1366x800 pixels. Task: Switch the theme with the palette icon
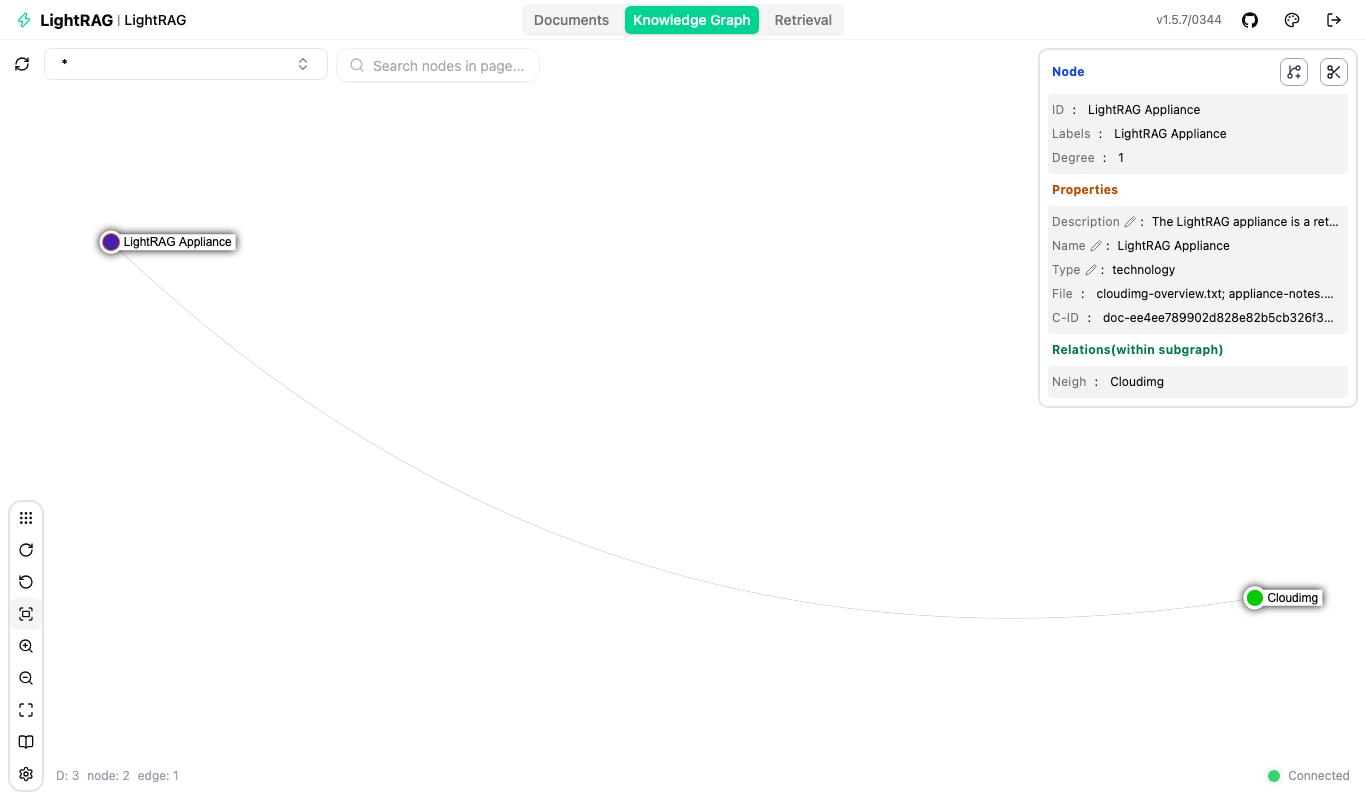coord(1292,20)
